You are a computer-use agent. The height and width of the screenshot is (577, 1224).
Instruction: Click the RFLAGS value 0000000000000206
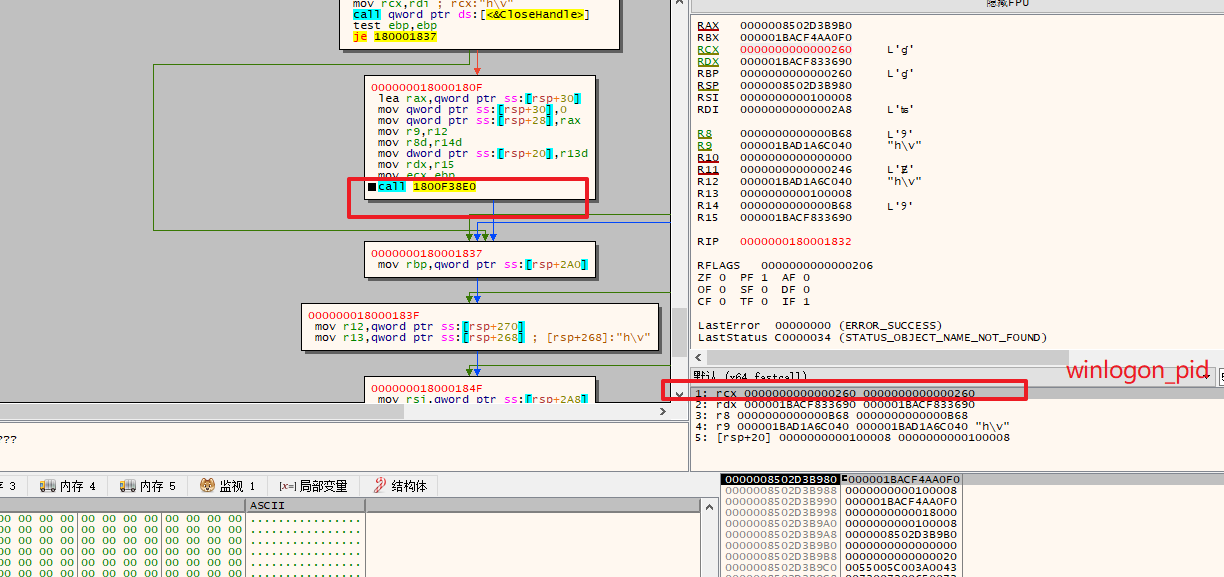point(817,265)
